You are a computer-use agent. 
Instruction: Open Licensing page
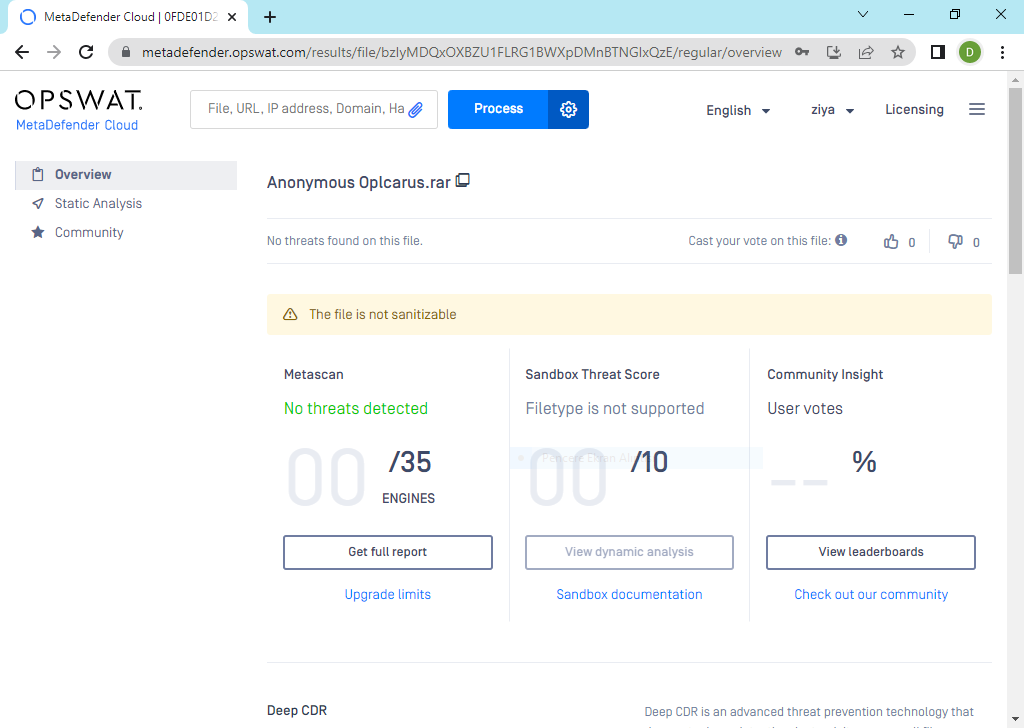click(x=914, y=110)
